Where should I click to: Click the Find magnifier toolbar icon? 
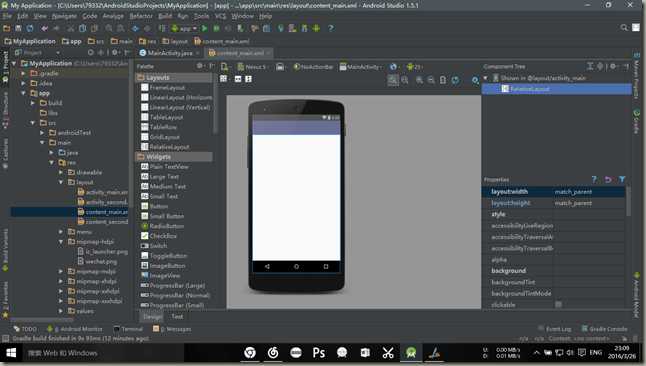(109, 28)
